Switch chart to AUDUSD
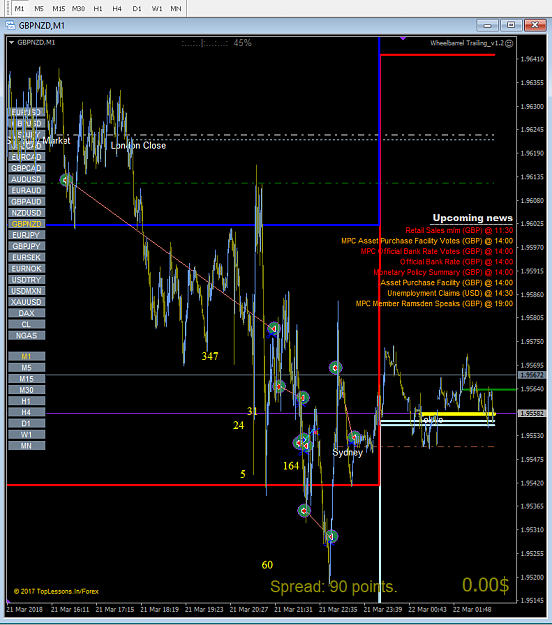Screen dimensions: 552x625 (x=26, y=179)
